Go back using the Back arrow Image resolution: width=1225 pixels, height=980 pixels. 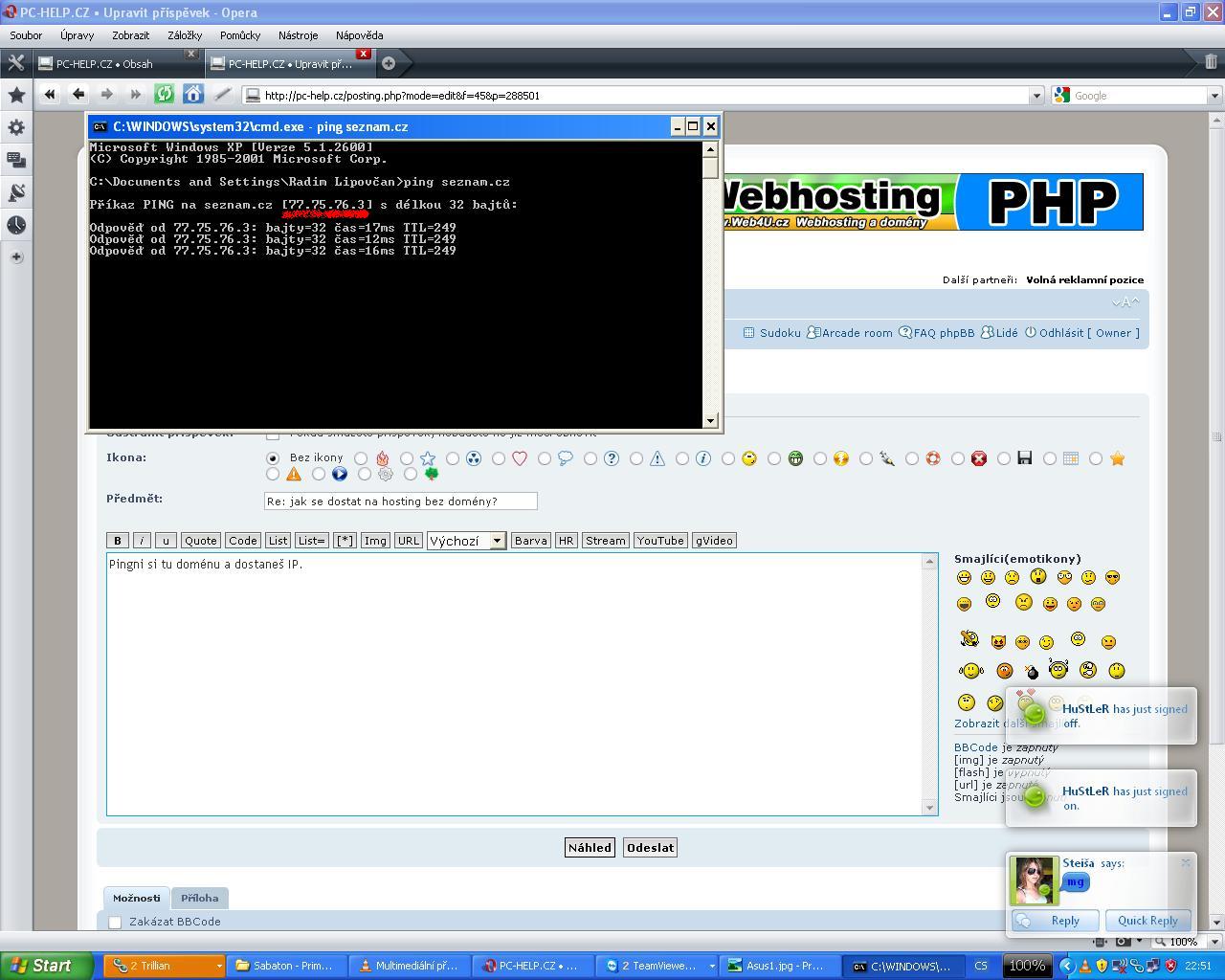78,94
